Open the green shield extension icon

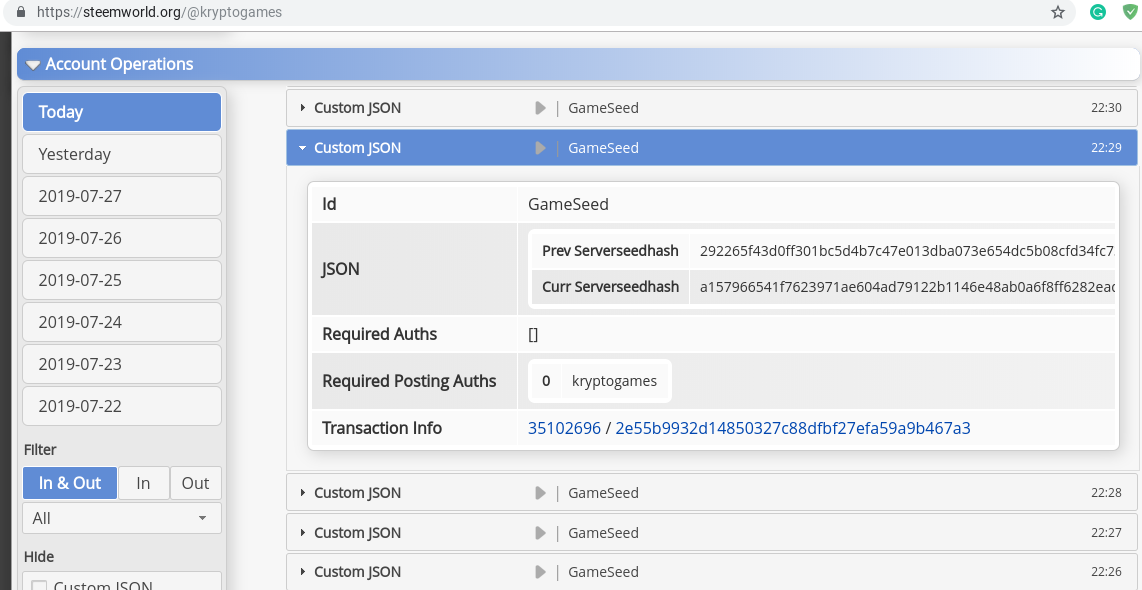(1130, 13)
